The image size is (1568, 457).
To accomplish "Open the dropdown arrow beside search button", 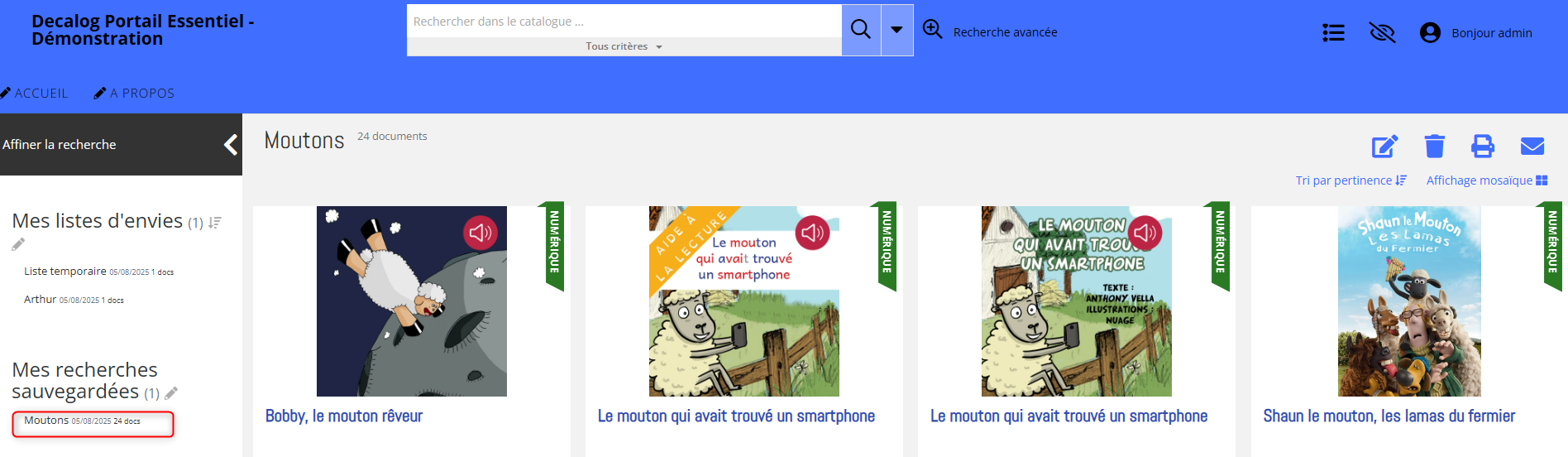I will (x=896, y=30).
